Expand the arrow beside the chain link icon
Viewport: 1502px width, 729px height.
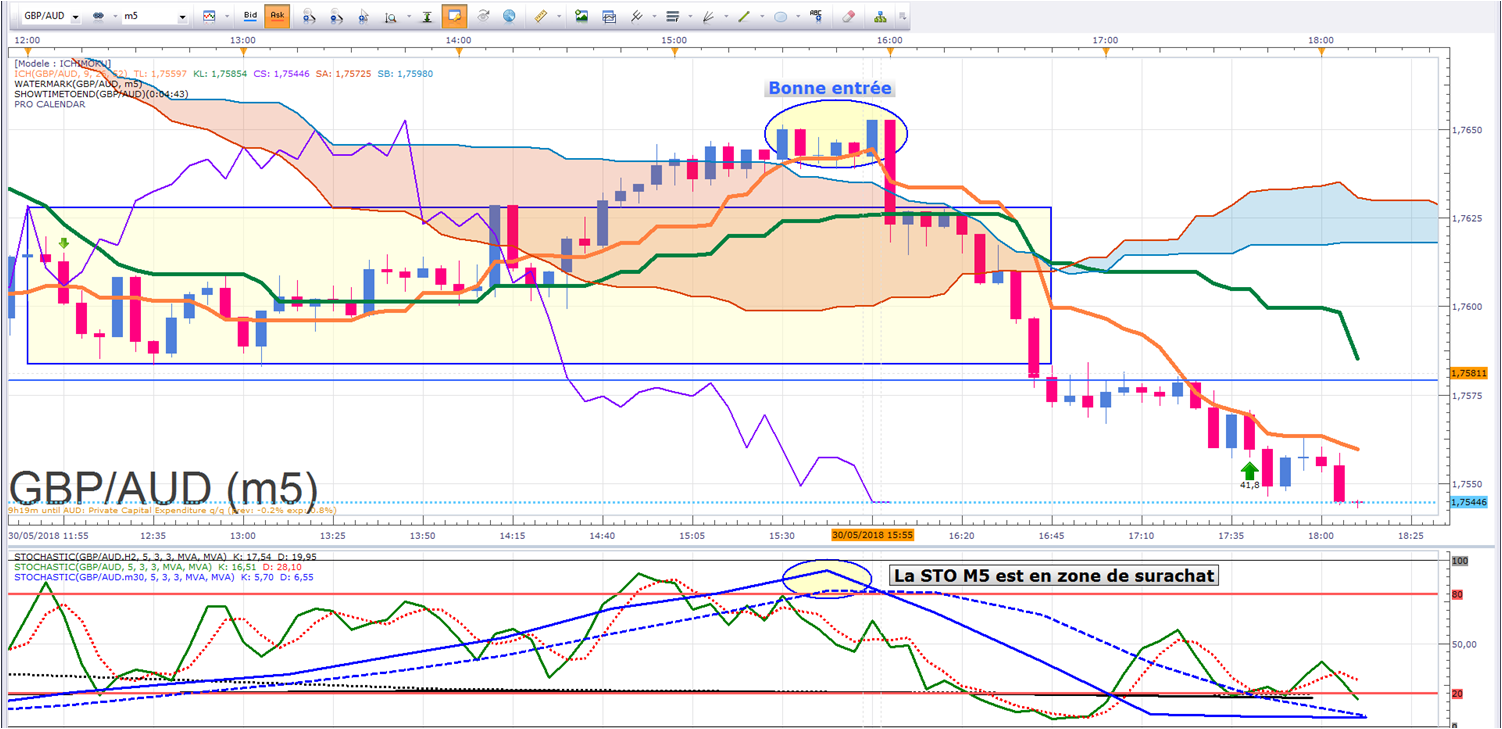point(113,17)
